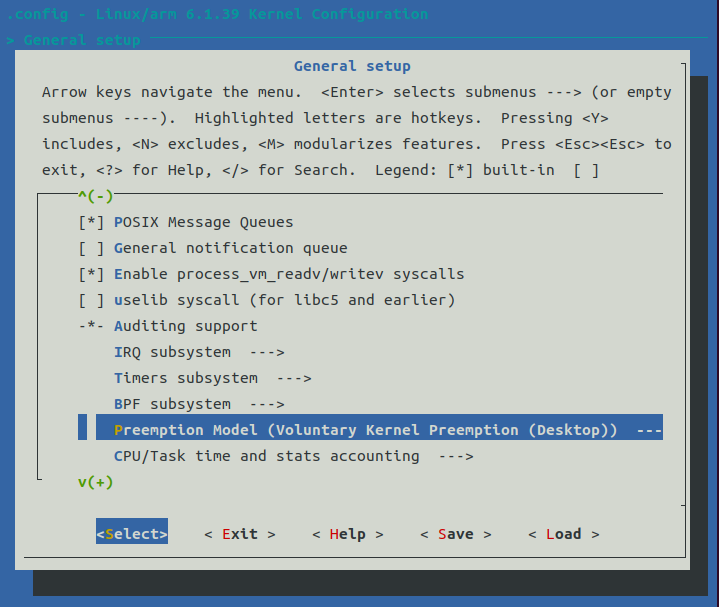Screen dimensions: 719x607
Task: Click the Exit button
Action: 240,535
